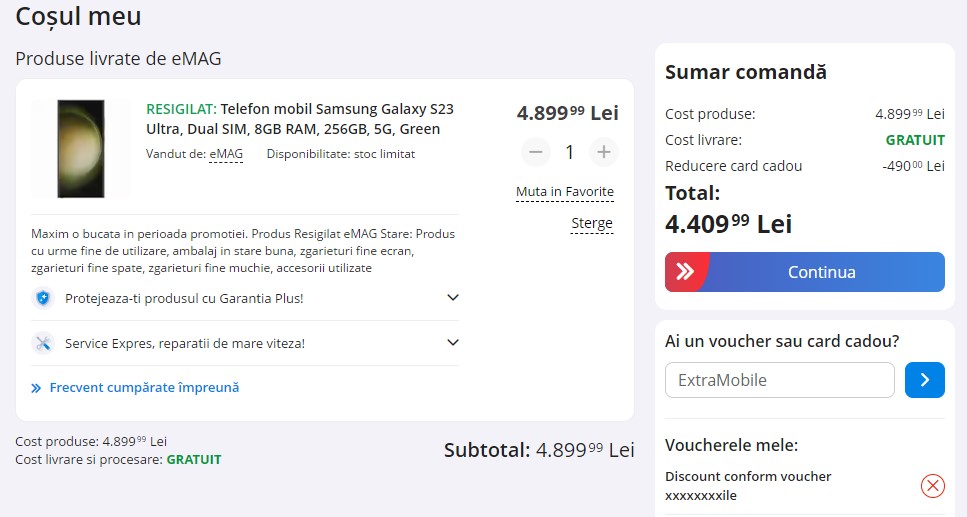The height and width of the screenshot is (517, 967).
Task: Expand the Garantia Plus protection section
Action: [452, 298]
